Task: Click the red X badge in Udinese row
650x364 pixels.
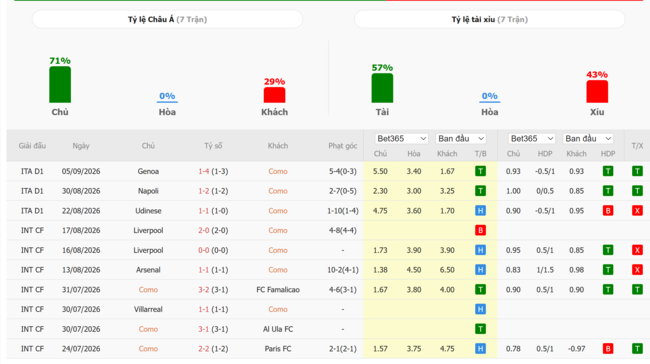Action: pyautogui.click(x=637, y=211)
